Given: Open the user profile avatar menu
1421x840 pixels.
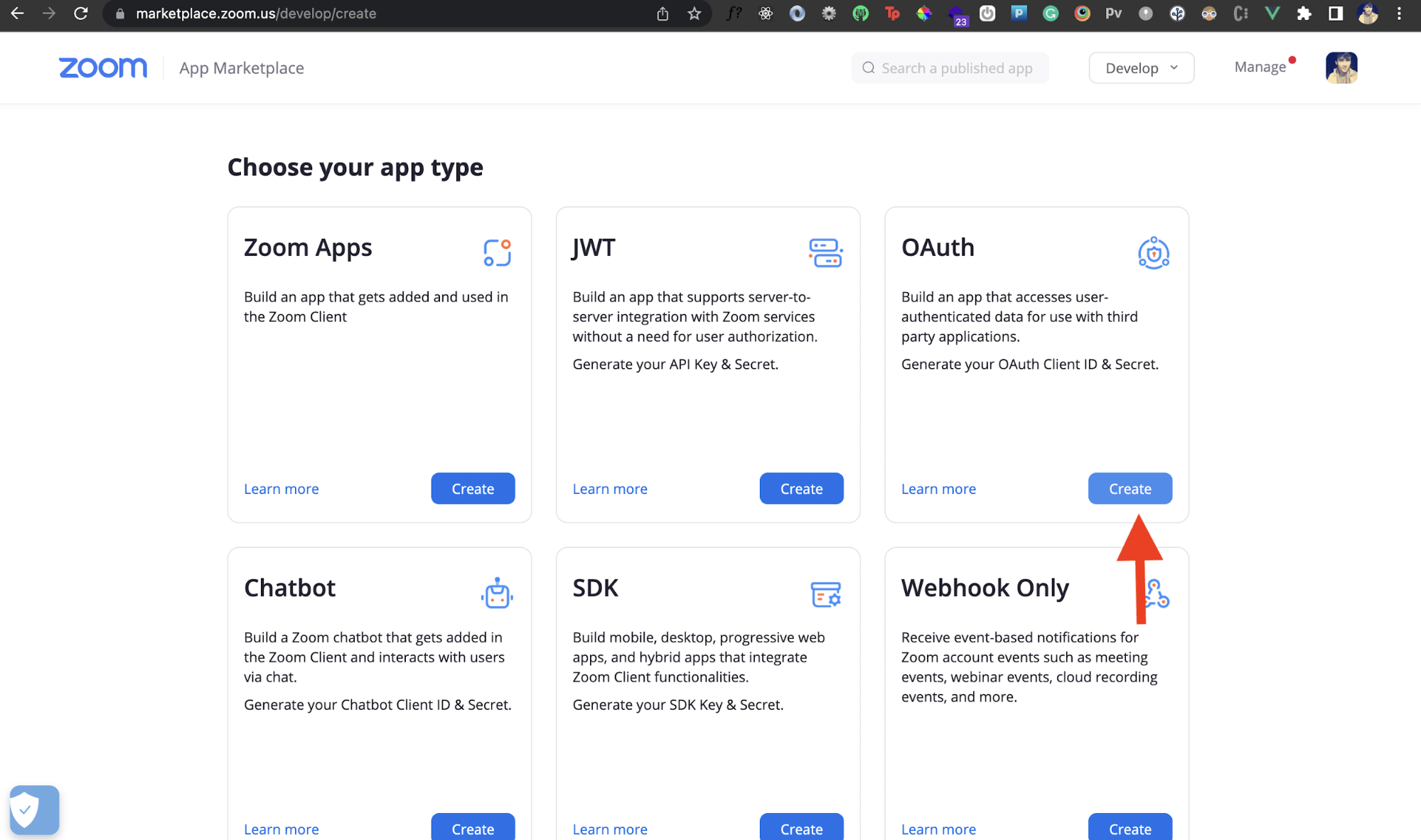Looking at the screenshot, I should tap(1341, 68).
